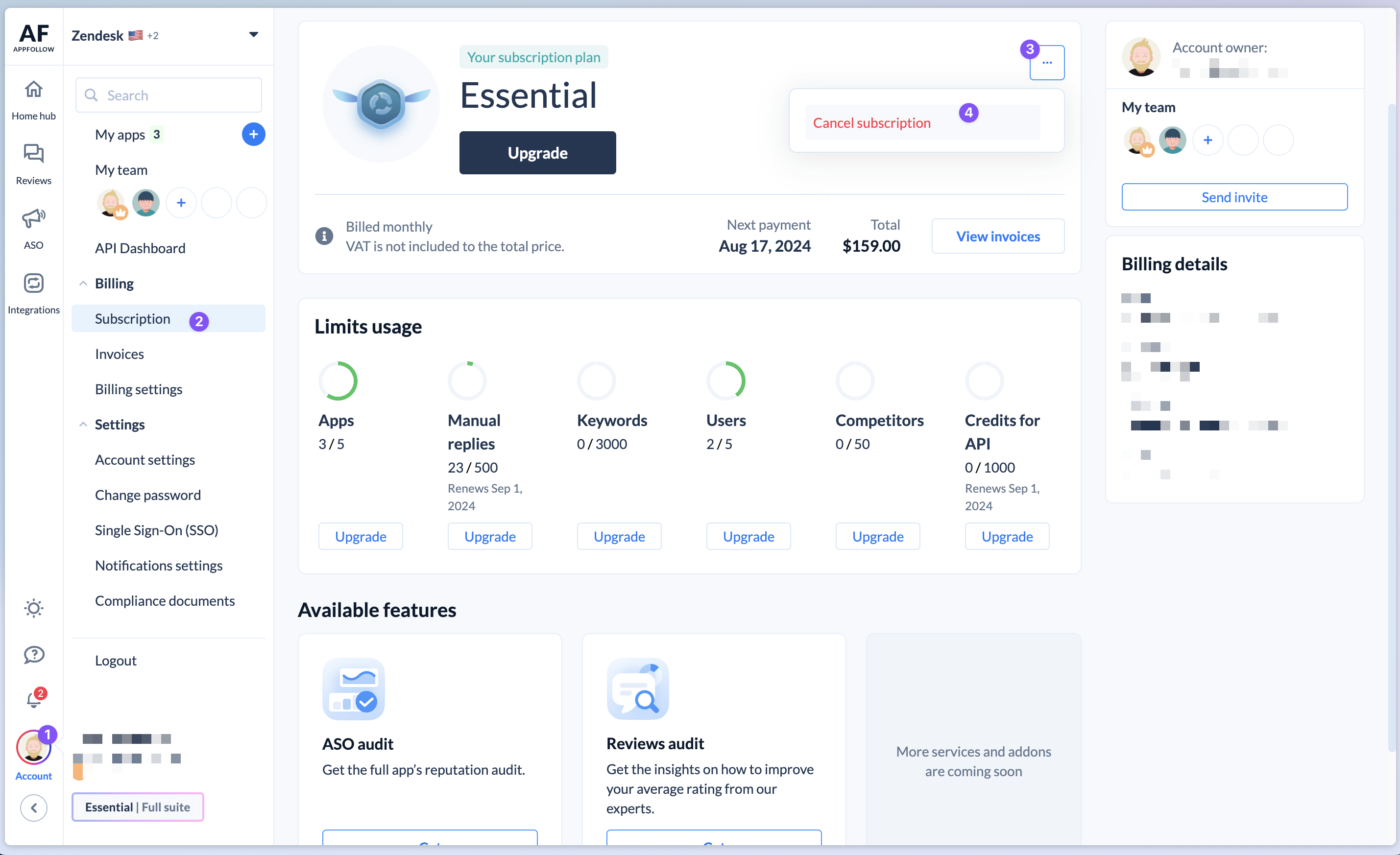Upgrade the Competitors limit
Viewport: 1400px width, 855px height.
coord(878,536)
